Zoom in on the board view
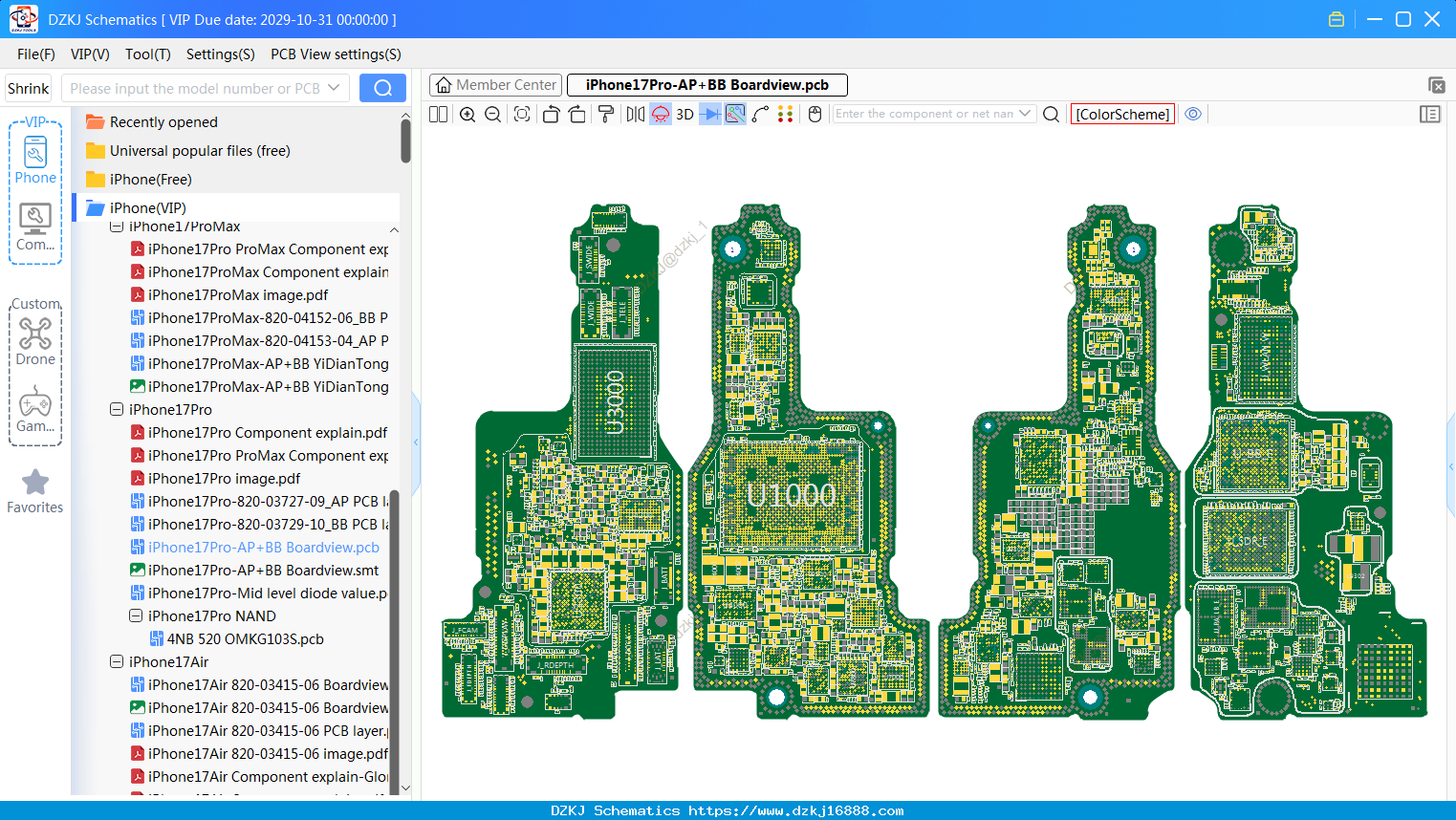This screenshot has width=1456, height=820. pos(467,114)
